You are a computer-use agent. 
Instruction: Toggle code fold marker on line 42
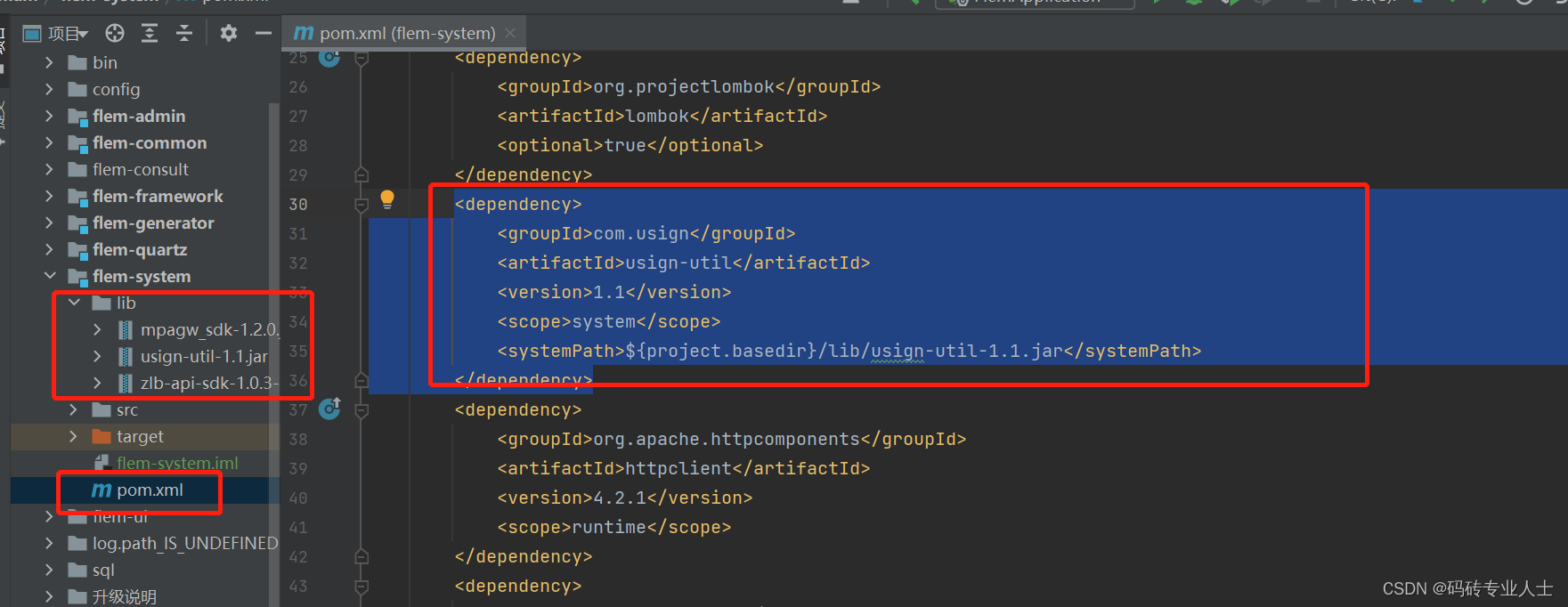click(362, 556)
